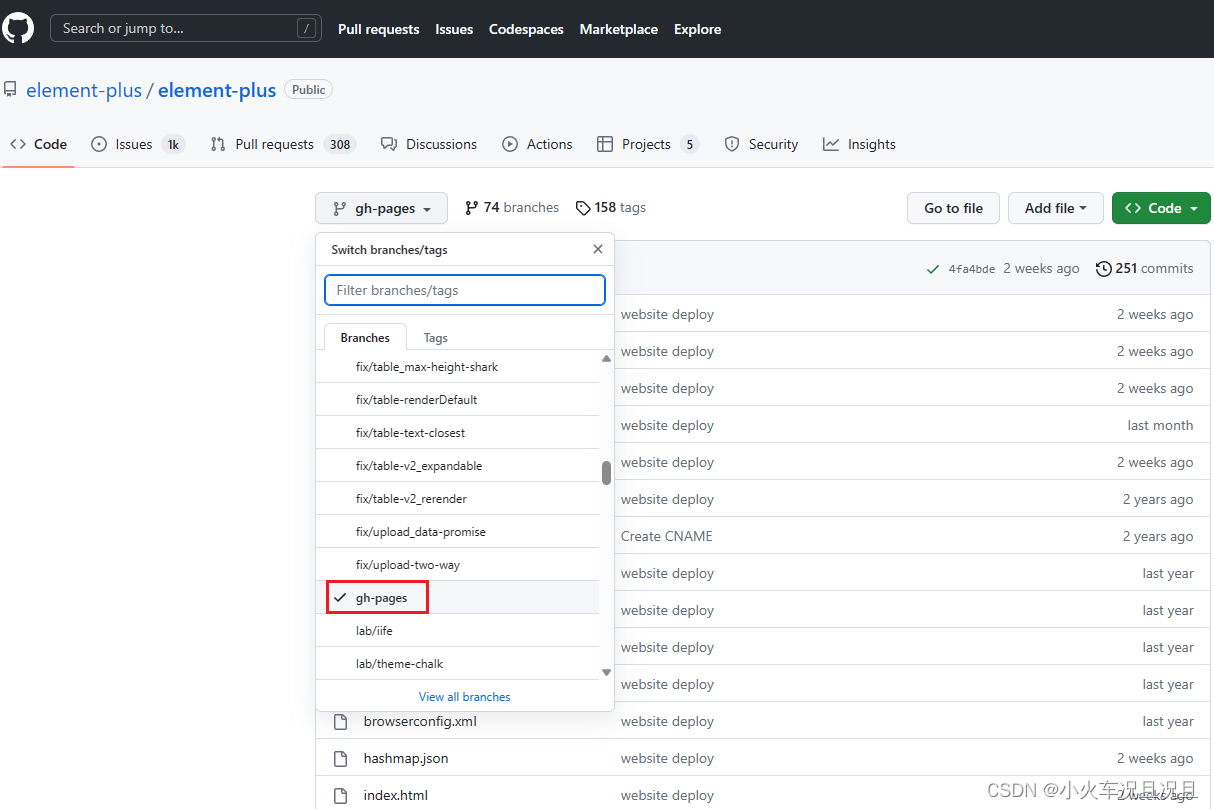The image size is (1214, 809).
Task: Open the Code repository tab
Action: (x=39, y=144)
